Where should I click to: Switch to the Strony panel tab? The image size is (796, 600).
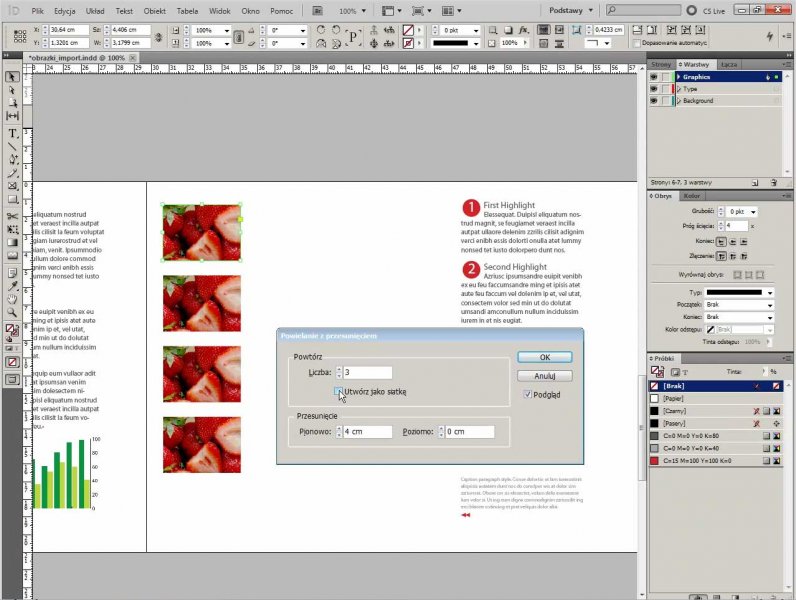tap(661, 64)
